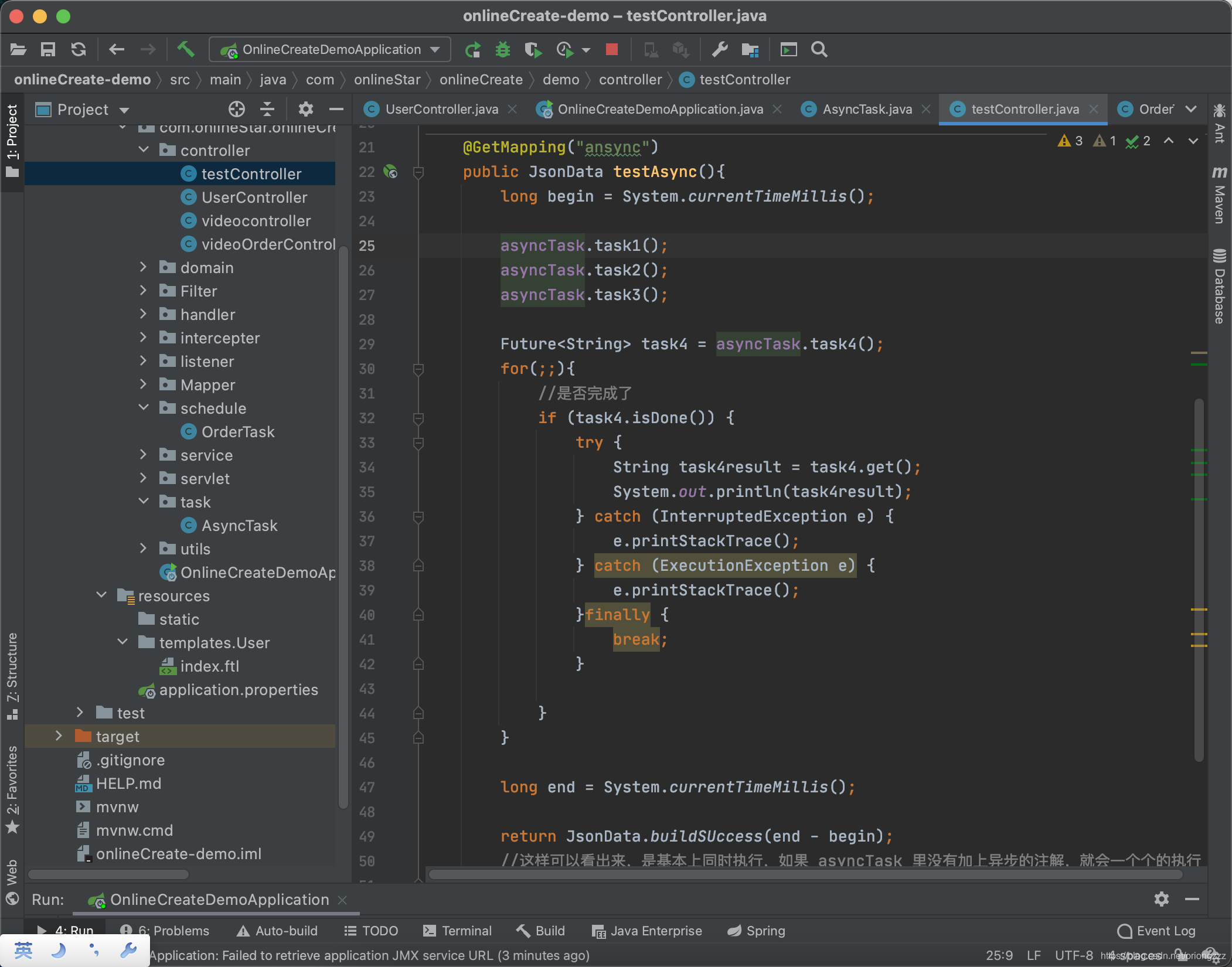
Task: Click the Spring gutter icon on line 22
Action: coord(390,172)
